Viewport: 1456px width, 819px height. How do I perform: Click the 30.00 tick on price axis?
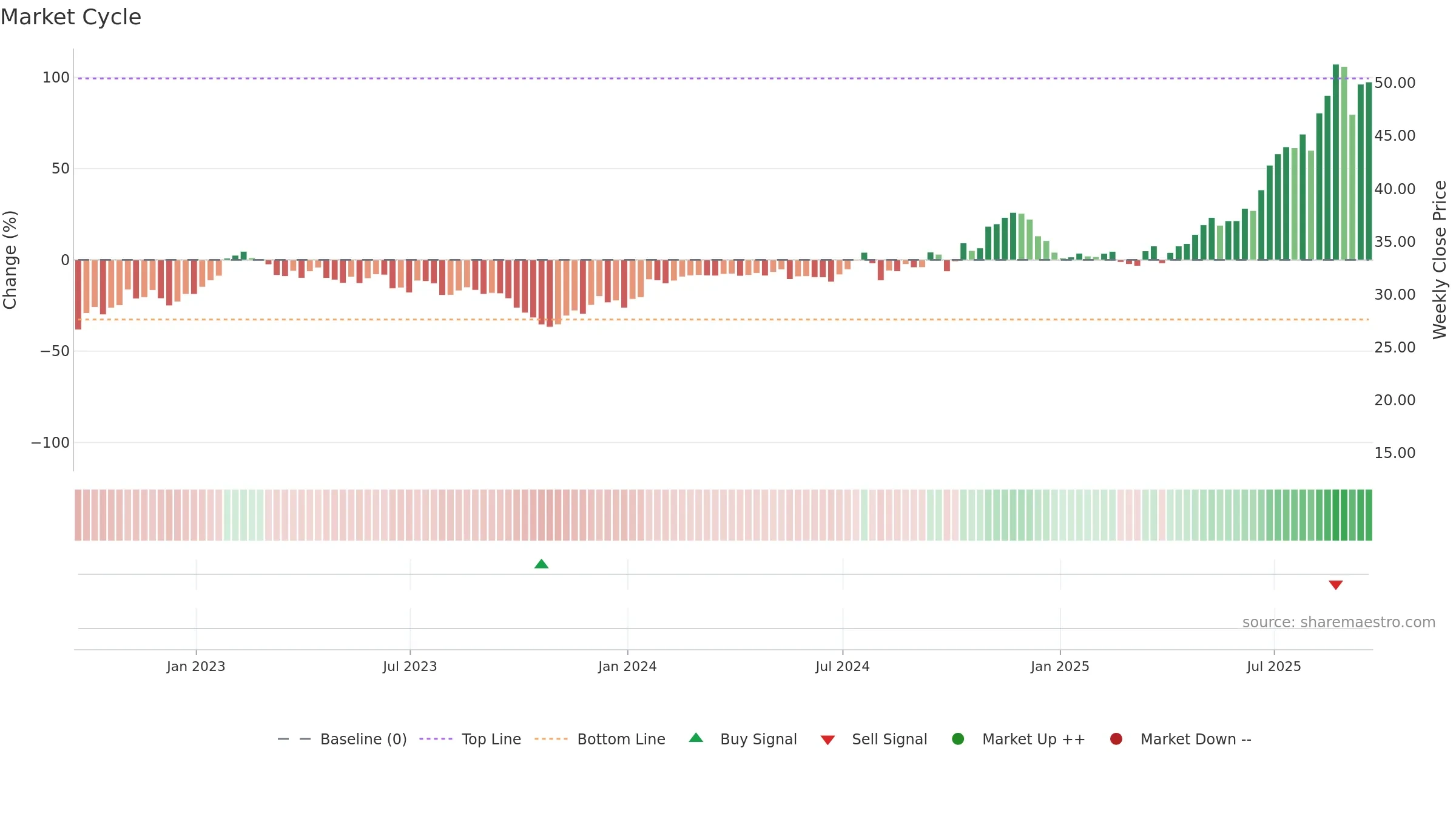[1395, 295]
